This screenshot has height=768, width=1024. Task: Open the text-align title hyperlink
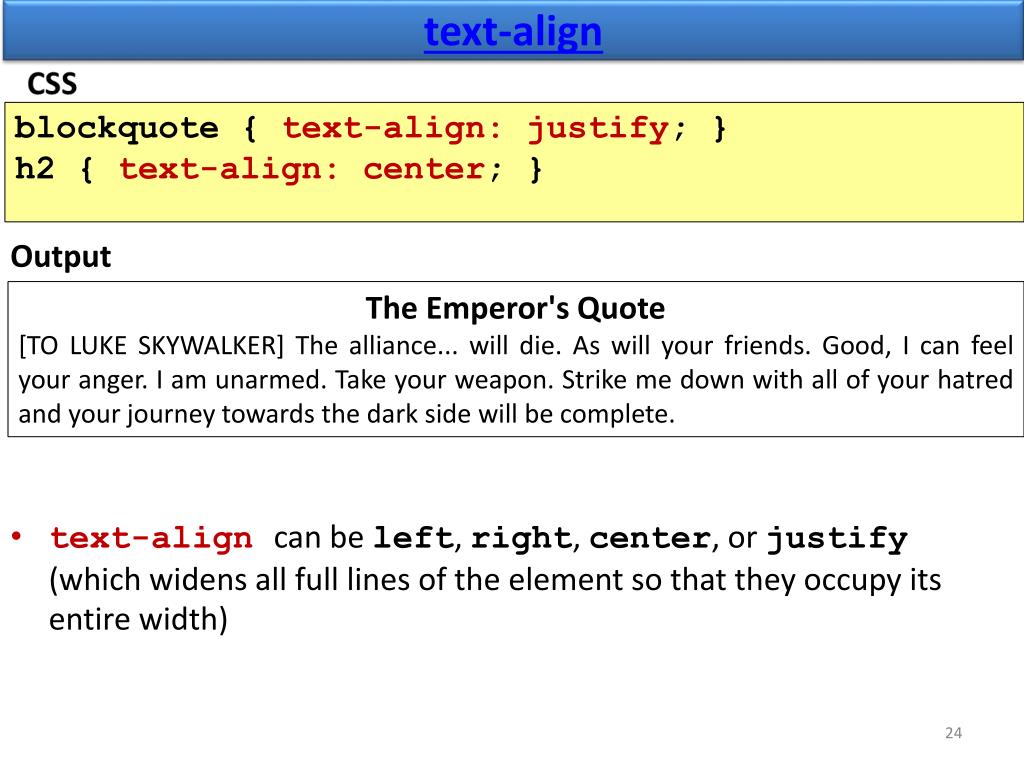[x=513, y=31]
